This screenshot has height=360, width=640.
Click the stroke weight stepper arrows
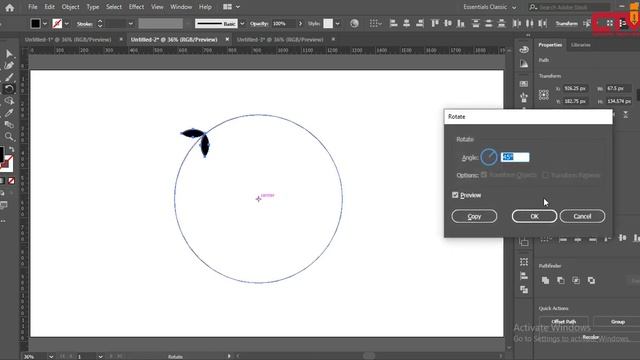point(100,24)
